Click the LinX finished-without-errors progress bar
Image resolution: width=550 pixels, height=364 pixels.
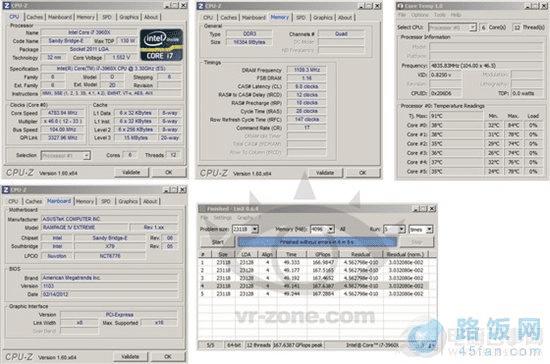317,242
